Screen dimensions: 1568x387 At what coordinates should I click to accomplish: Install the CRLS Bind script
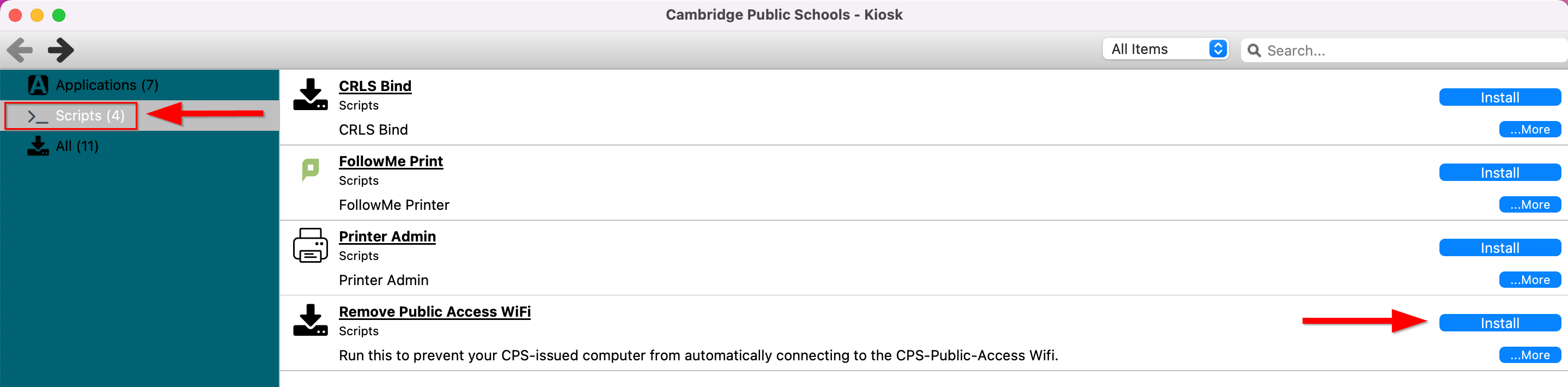coord(1499,98)
